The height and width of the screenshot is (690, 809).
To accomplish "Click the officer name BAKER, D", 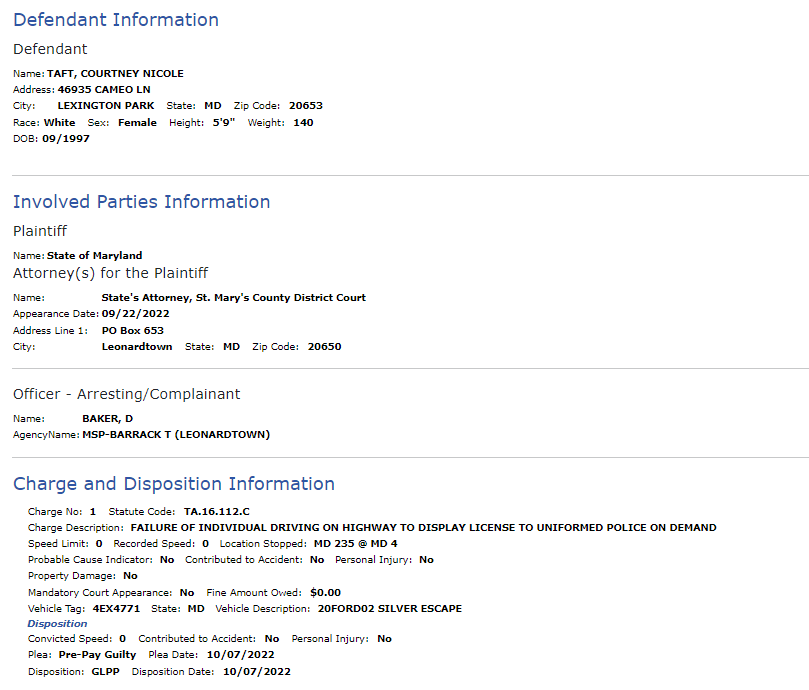I will pos(107,419).
